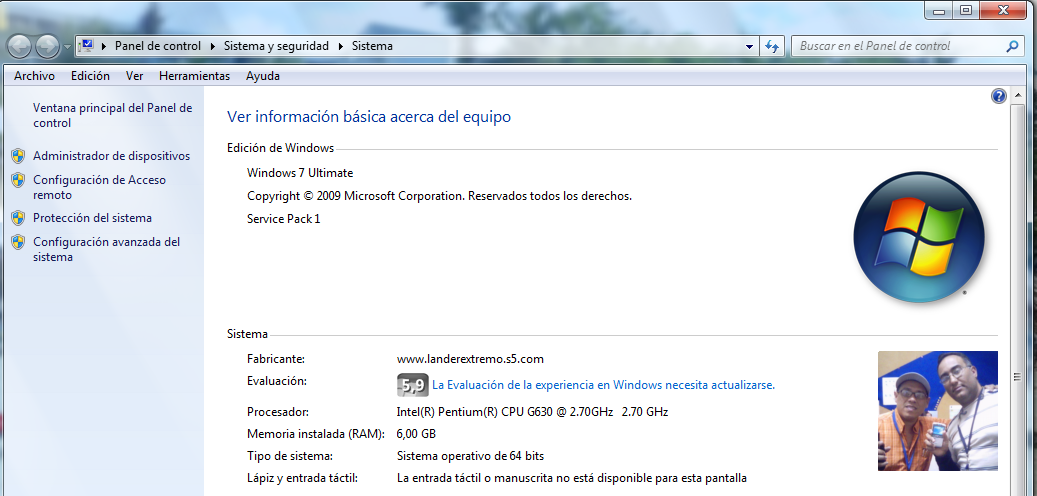Select Panel de control breadcrumb
This screenshot has height=496, width=1037.
157,46
